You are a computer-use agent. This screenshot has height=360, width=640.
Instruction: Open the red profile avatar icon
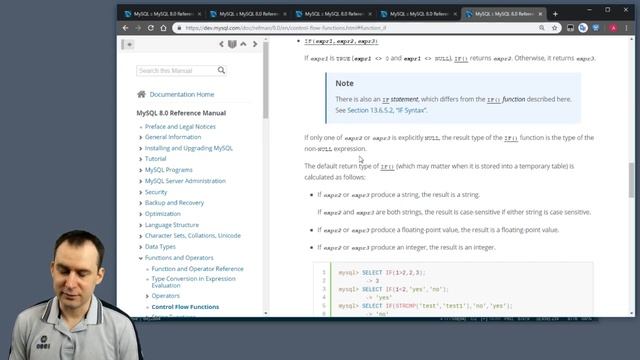click(x=613, y=28)
